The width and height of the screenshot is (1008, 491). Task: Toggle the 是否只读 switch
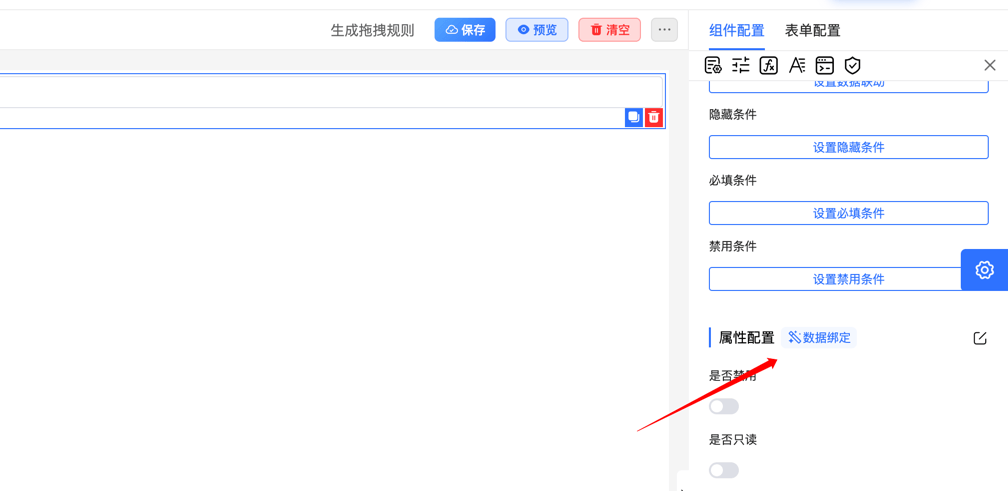coord(724,470)
